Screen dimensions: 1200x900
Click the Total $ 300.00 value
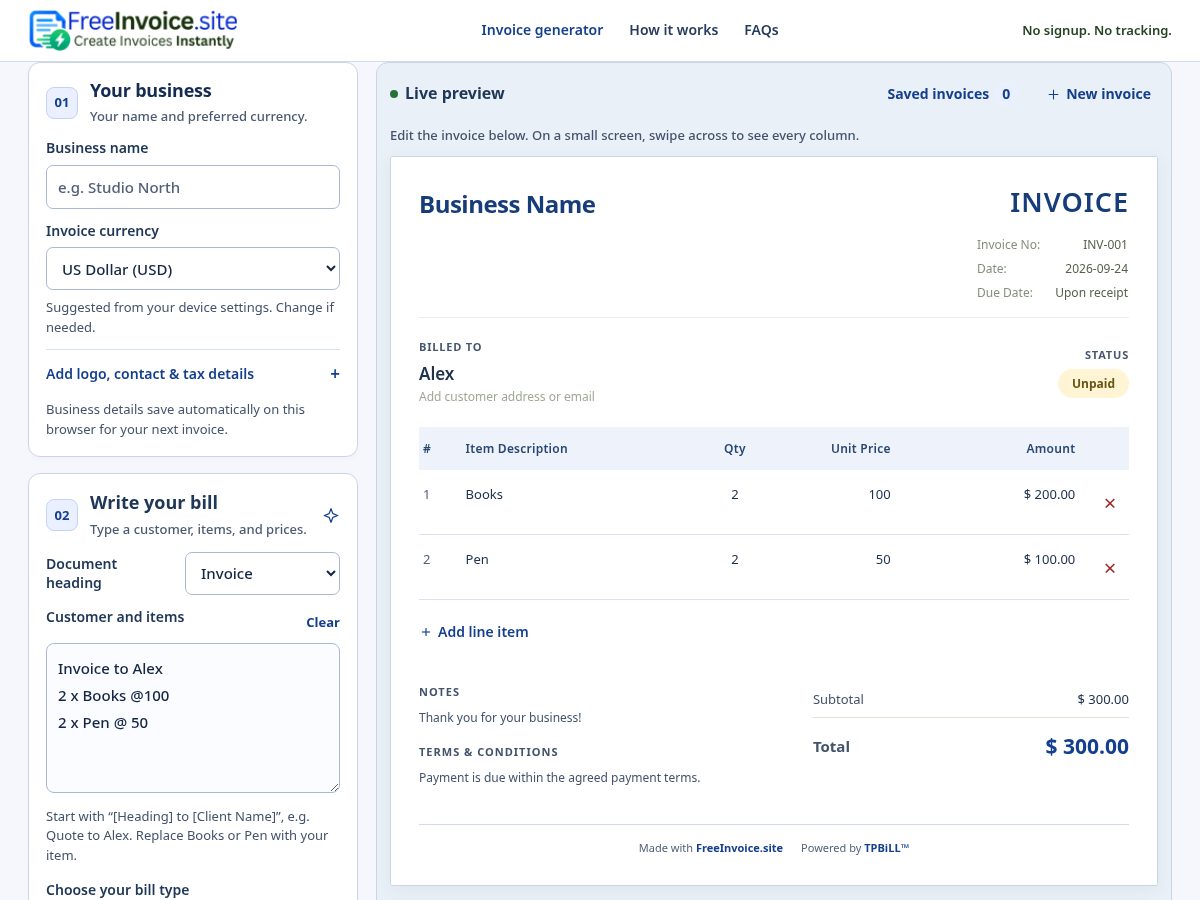coord(1087,747)
